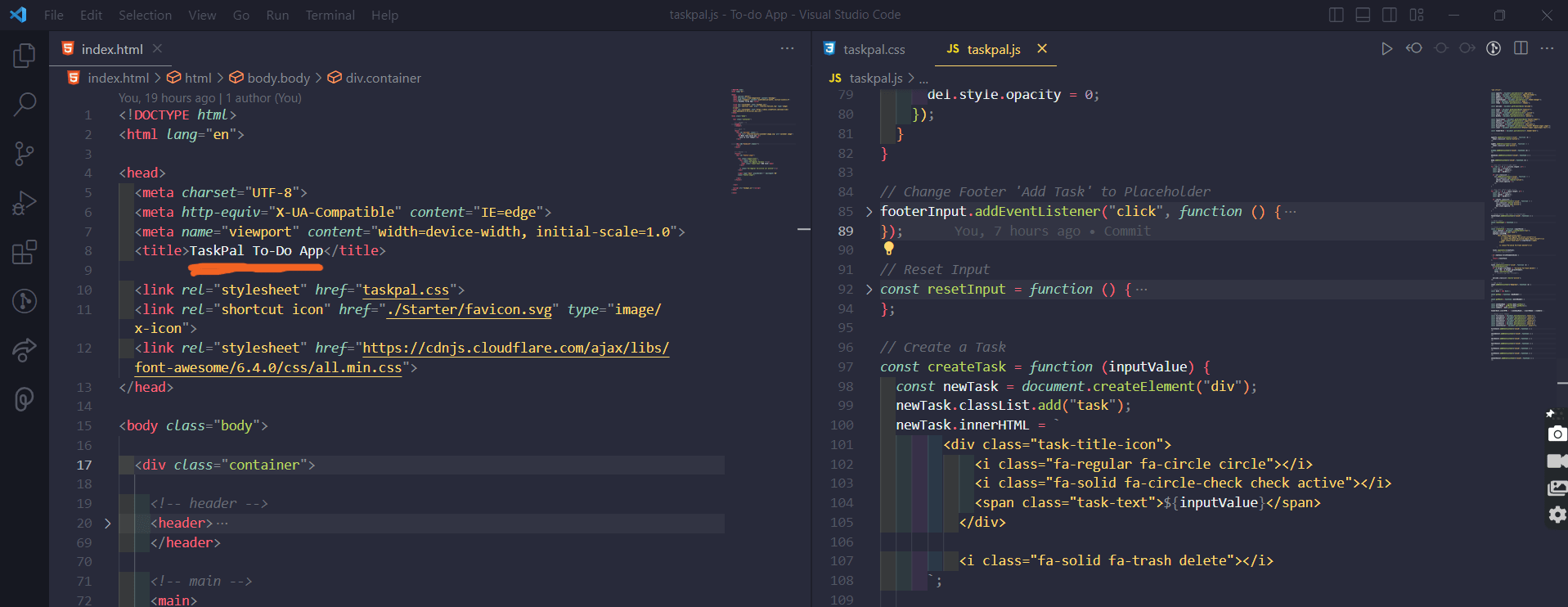Click the body class="body" tag line

coord(193,426)
